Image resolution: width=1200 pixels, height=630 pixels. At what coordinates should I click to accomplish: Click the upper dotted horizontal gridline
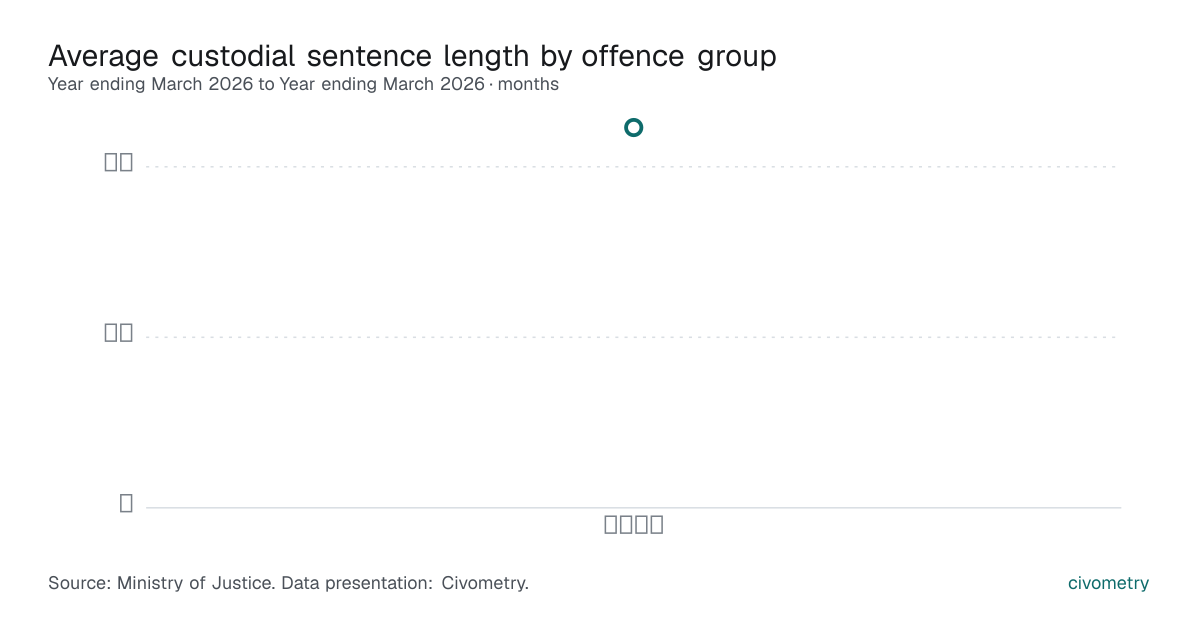633,167
